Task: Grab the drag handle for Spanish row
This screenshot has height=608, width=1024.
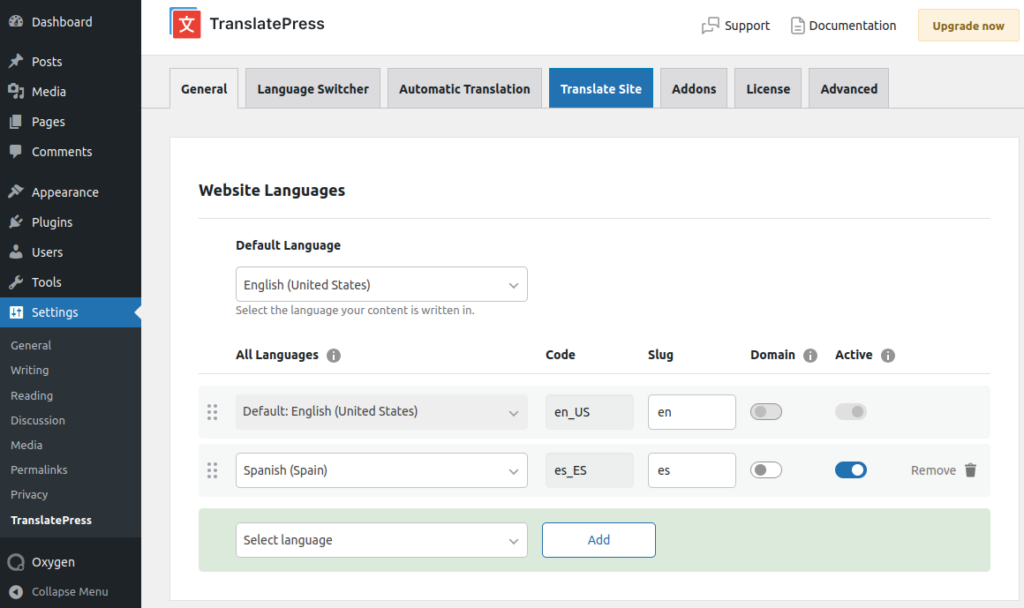Action: tap(212, 470)
